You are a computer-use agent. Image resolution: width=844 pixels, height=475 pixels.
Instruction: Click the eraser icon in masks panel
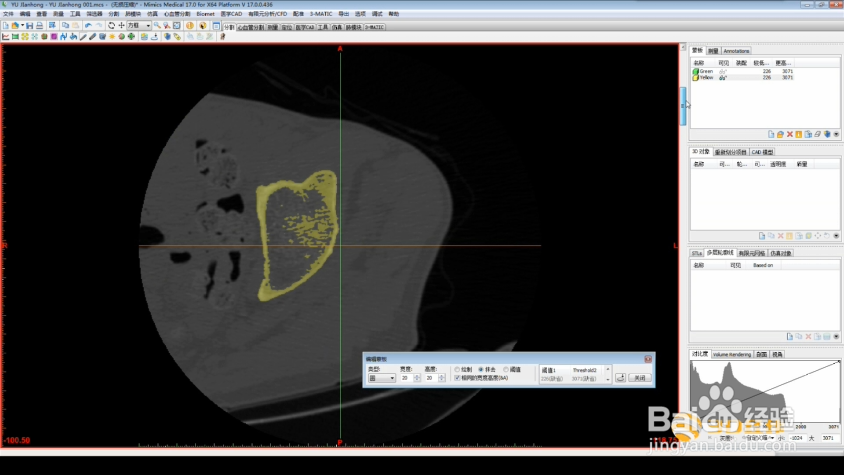tap(818, 134)
